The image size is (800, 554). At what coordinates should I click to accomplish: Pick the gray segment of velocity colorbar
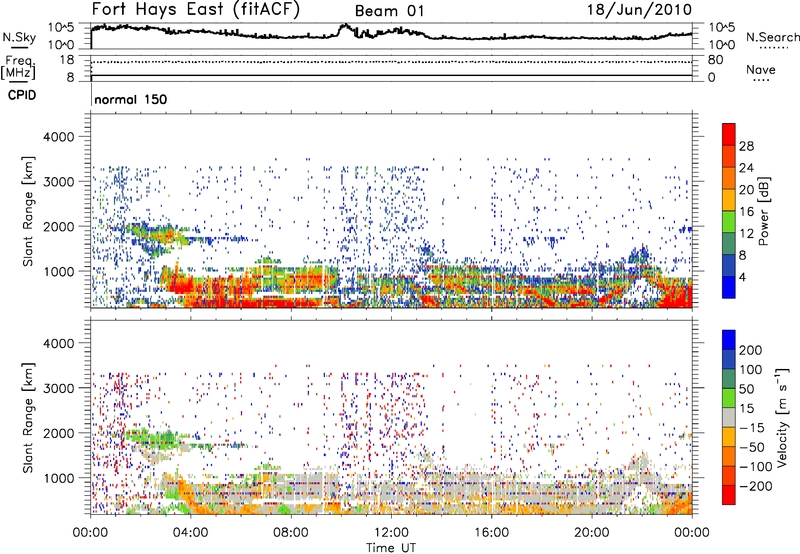729,418
